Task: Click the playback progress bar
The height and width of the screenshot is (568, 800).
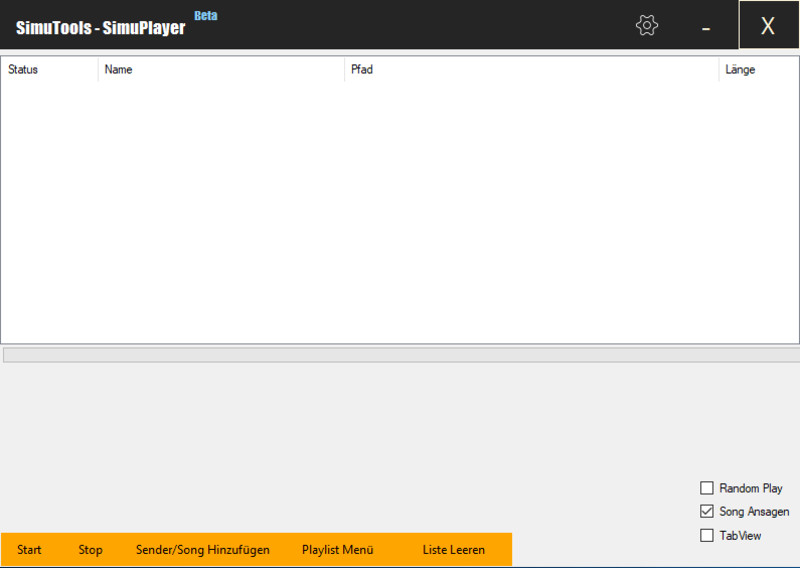Action: [x=400, y=355]
